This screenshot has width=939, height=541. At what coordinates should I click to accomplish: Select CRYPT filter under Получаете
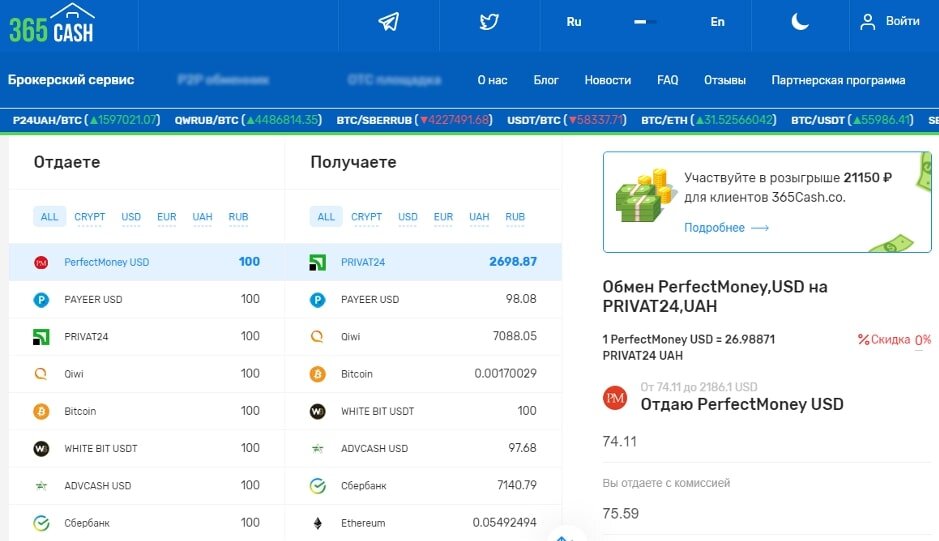tap(366, 217)
